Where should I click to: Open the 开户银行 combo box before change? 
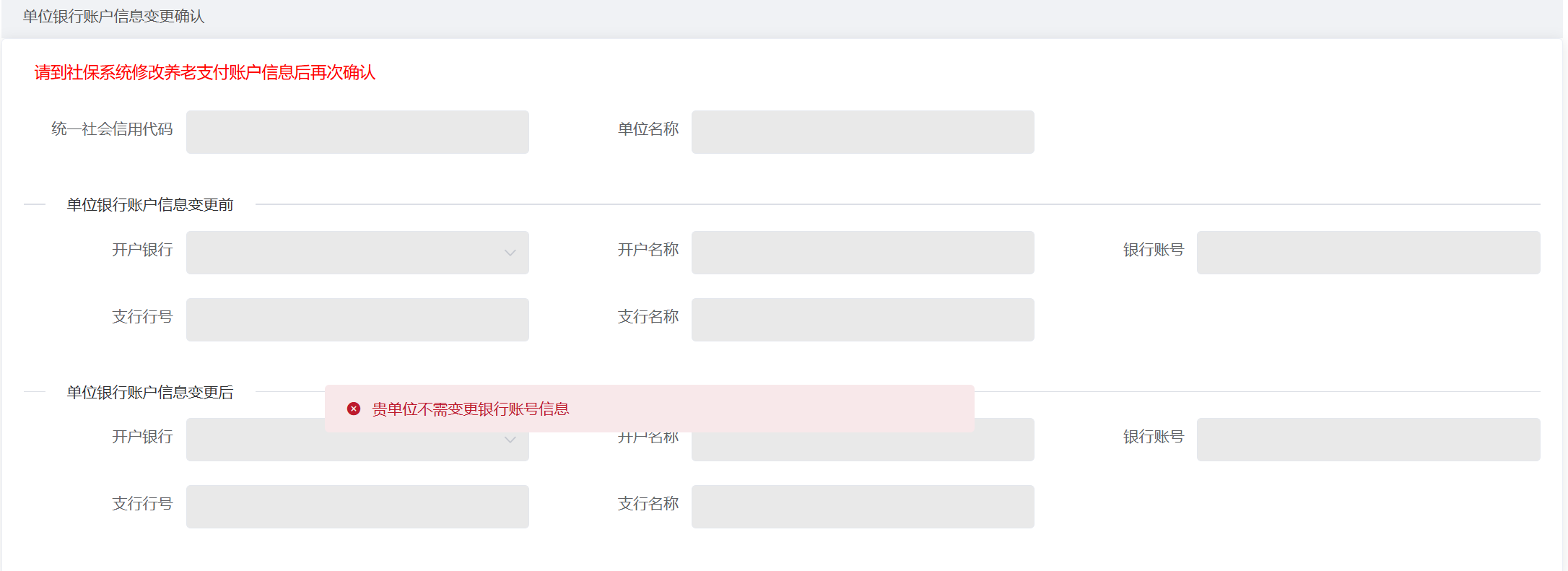(x=357, y=253)
